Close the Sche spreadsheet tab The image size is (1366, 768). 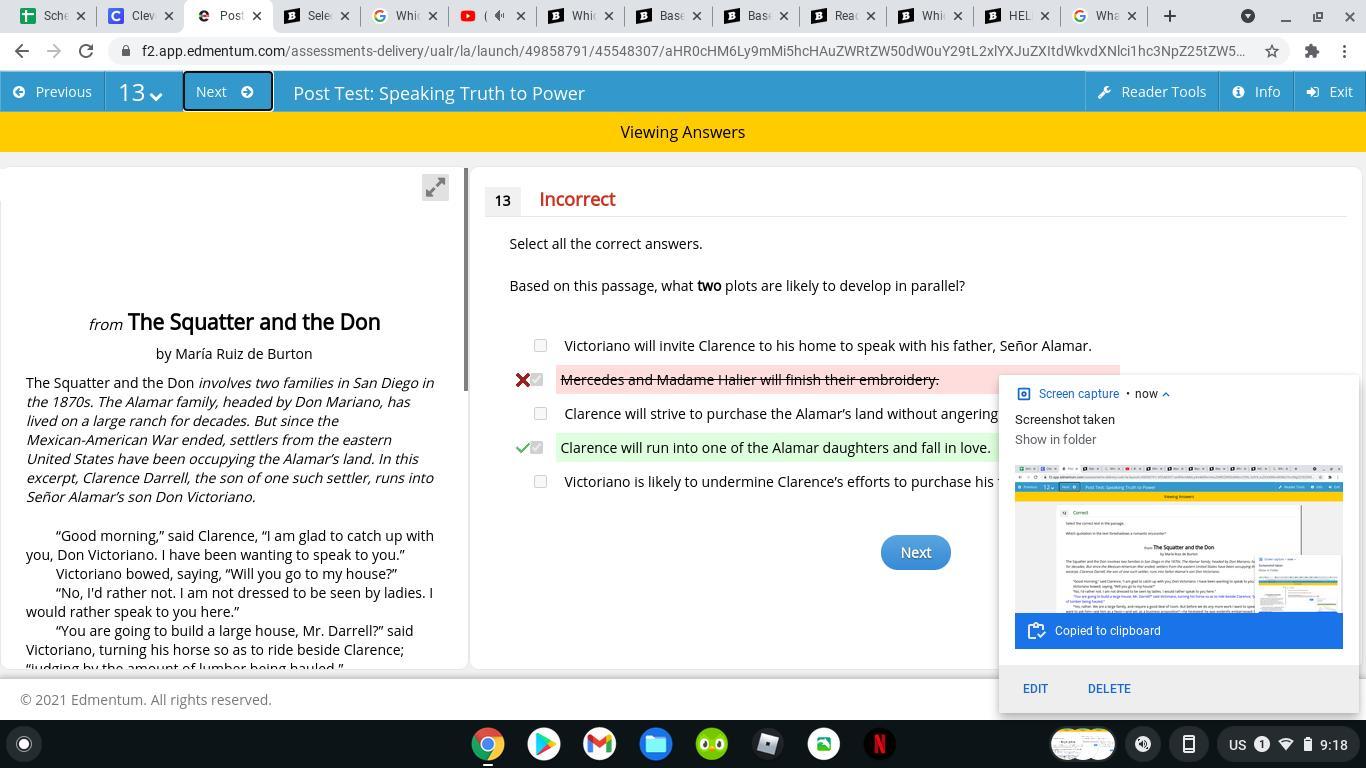point(81,16)
